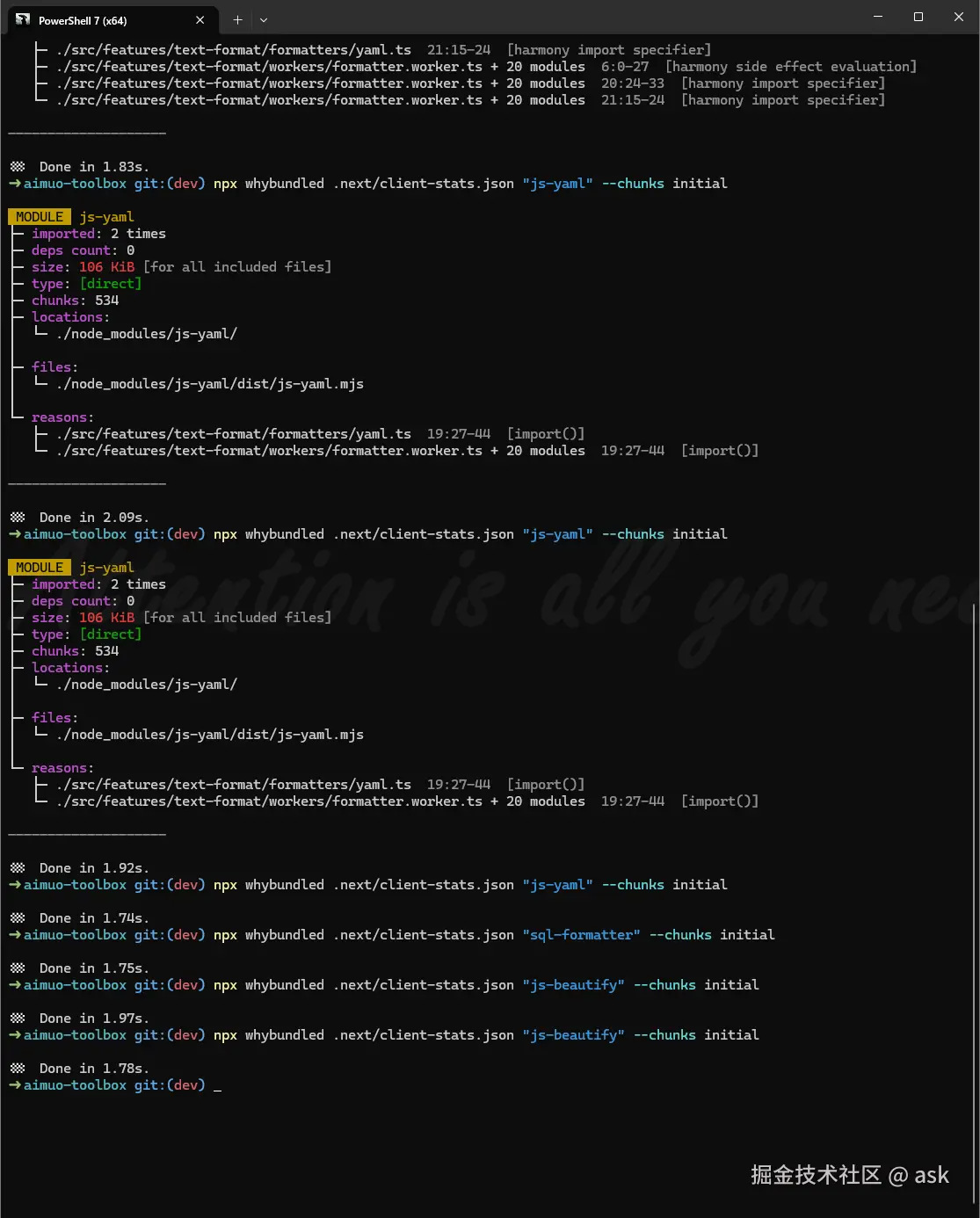Open a new terminal tab with plus

tap(237, 19)
